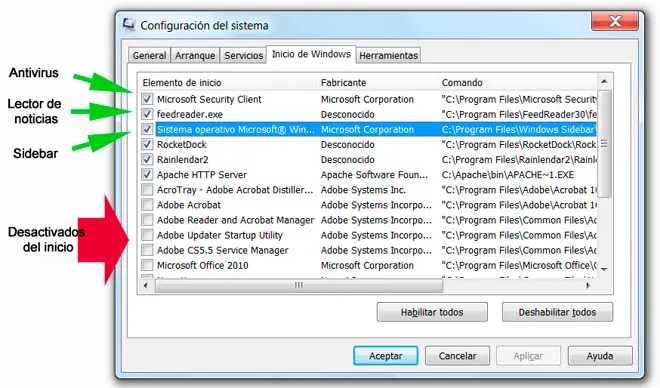
Task: Switch to the Arranque tab
Action: pyautogui.click(x=195, y=56)
